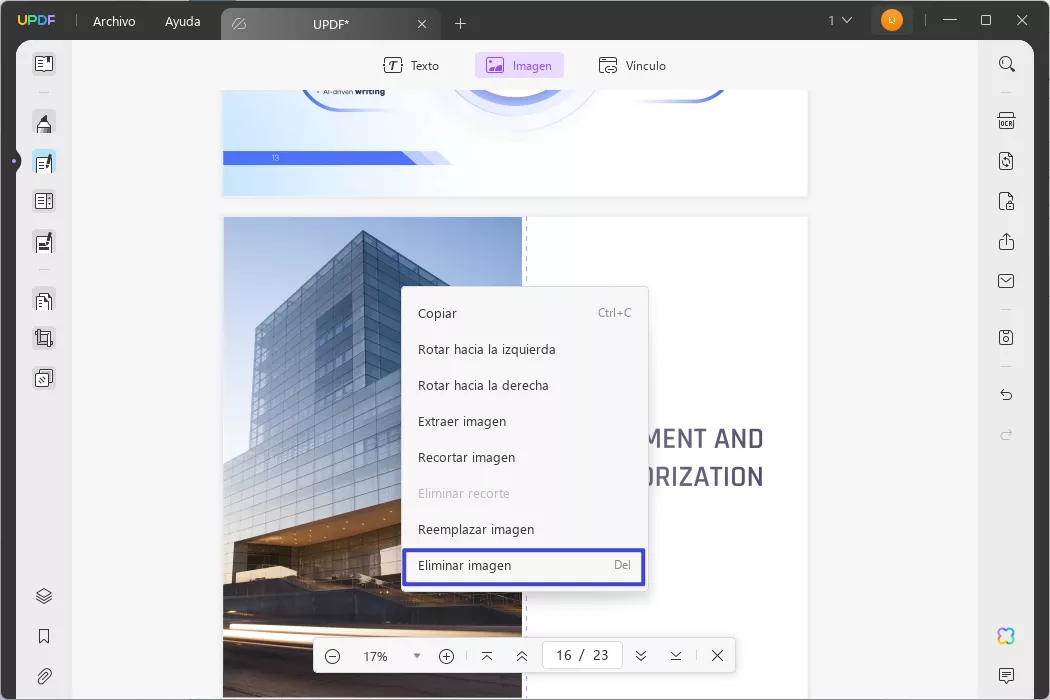Send the file by email

[1006, 281]
